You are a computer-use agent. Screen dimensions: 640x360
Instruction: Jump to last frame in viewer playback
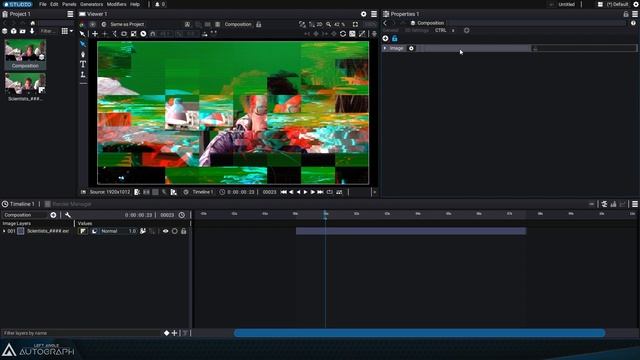coord(320,192)
